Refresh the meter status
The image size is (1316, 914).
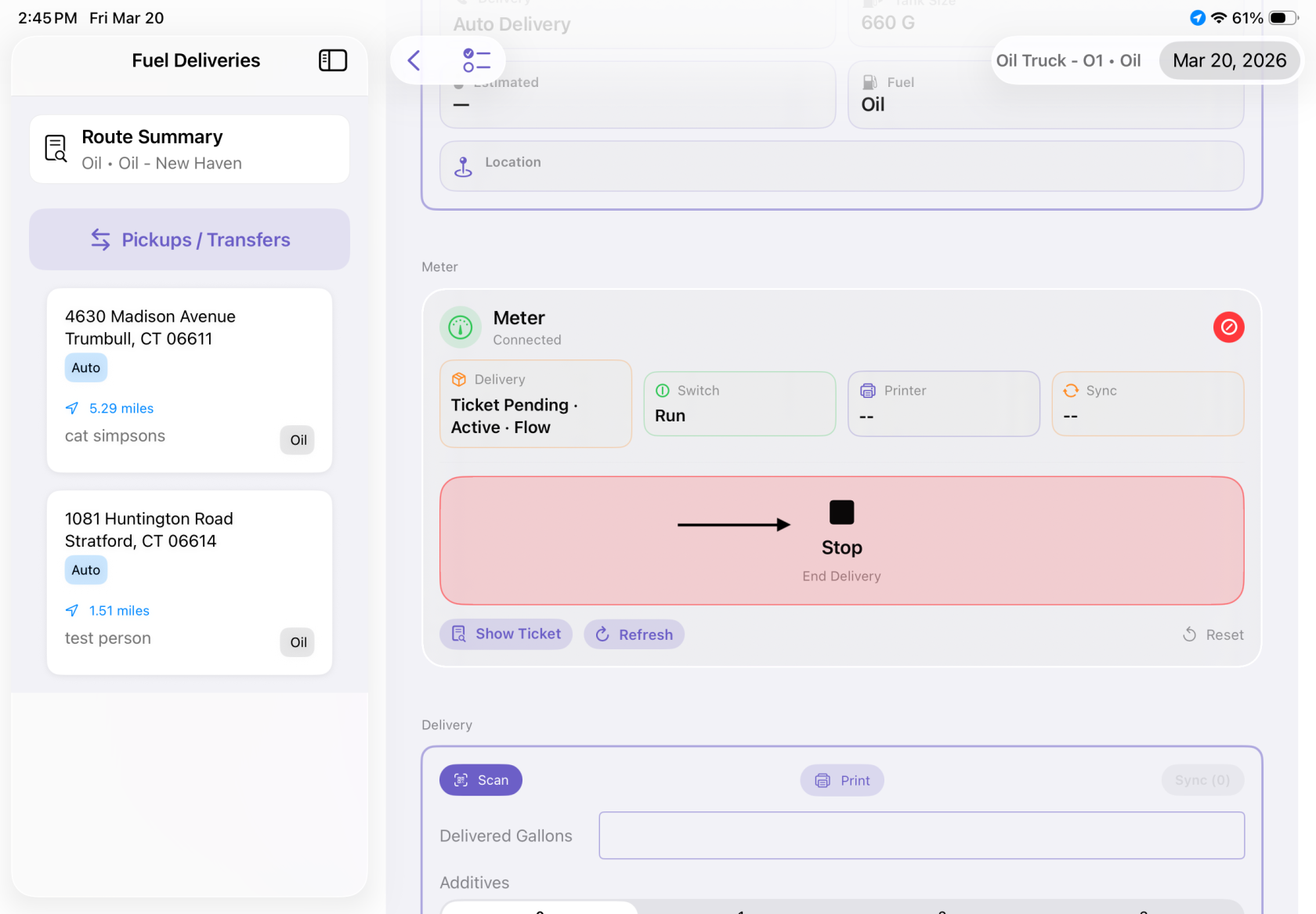[x=634, y=634]
